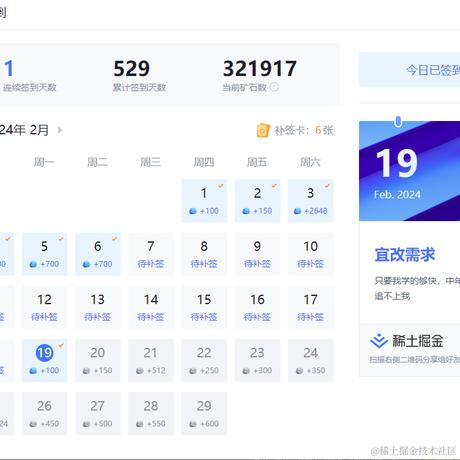Select calendar day 23 with +300
The height and width of the screenshot is (460, 460).
point(257,360)
